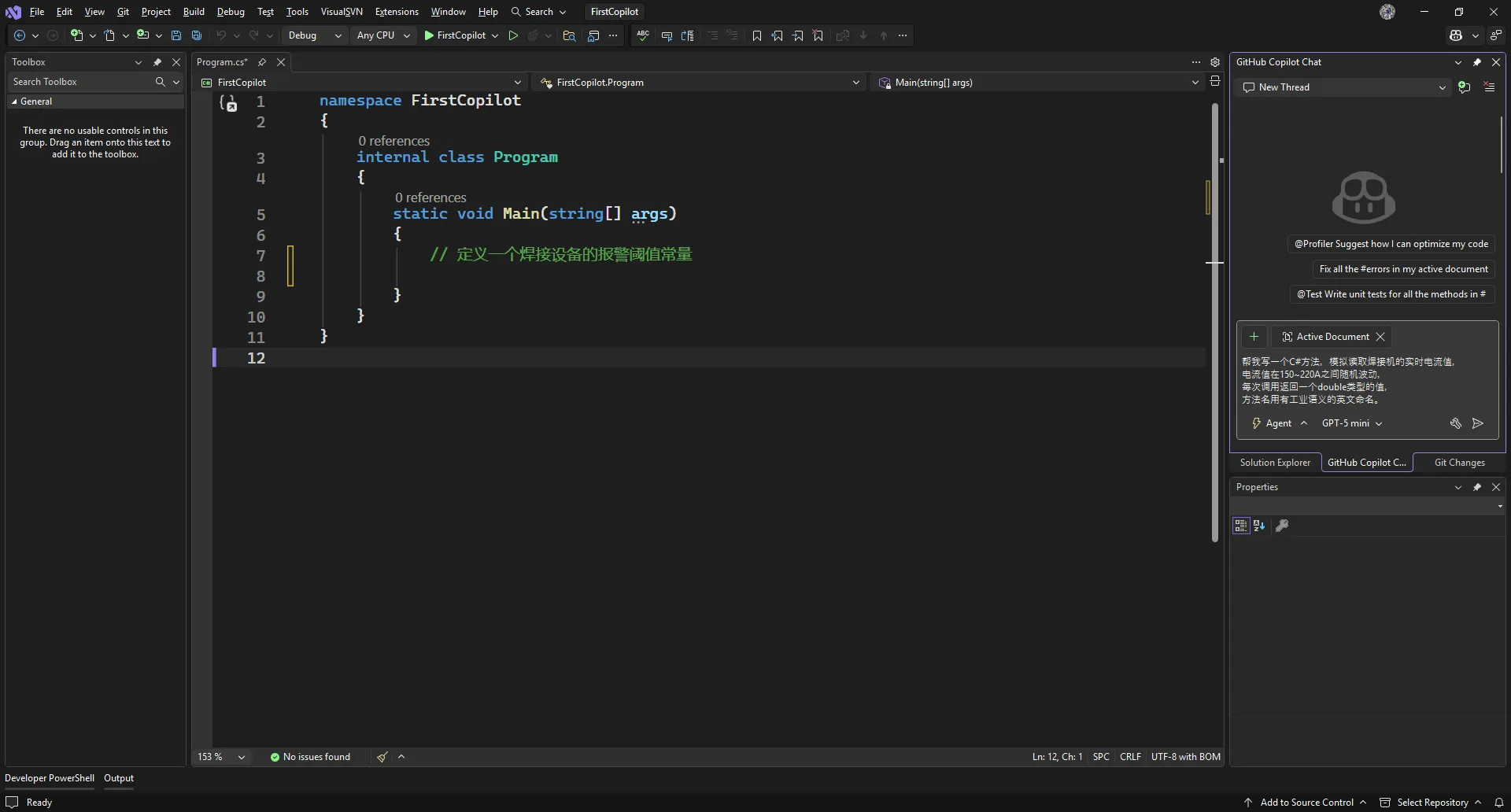Screen dimensions: 1511x812
Task: Remove the Active Document reference chip
Action: [1380, 337]
